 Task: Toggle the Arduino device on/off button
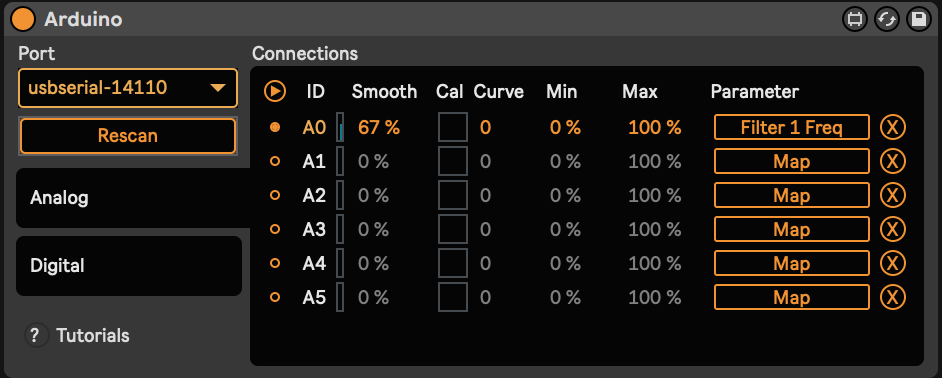23,19
